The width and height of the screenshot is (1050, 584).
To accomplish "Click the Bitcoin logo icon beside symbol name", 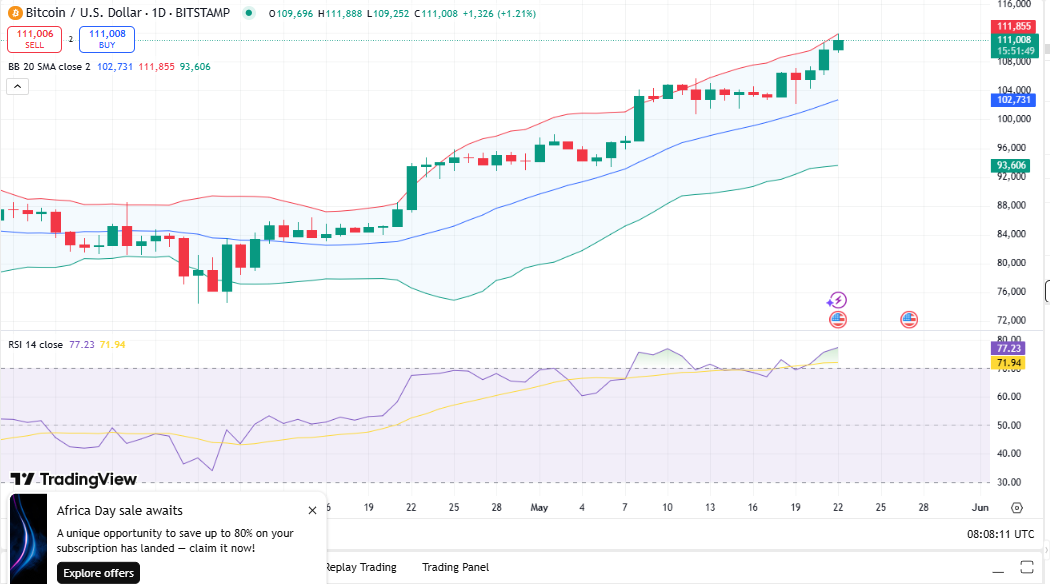I will pos(15,13).
